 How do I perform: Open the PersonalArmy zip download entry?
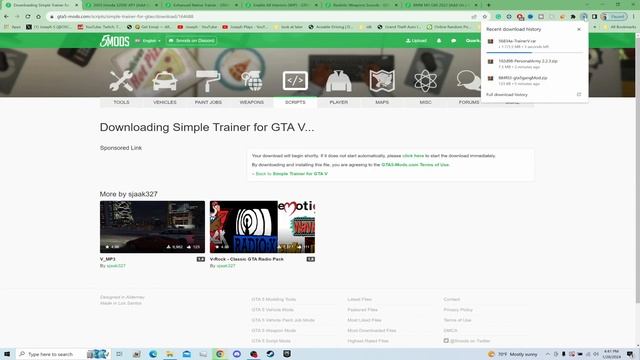point(534,63)
